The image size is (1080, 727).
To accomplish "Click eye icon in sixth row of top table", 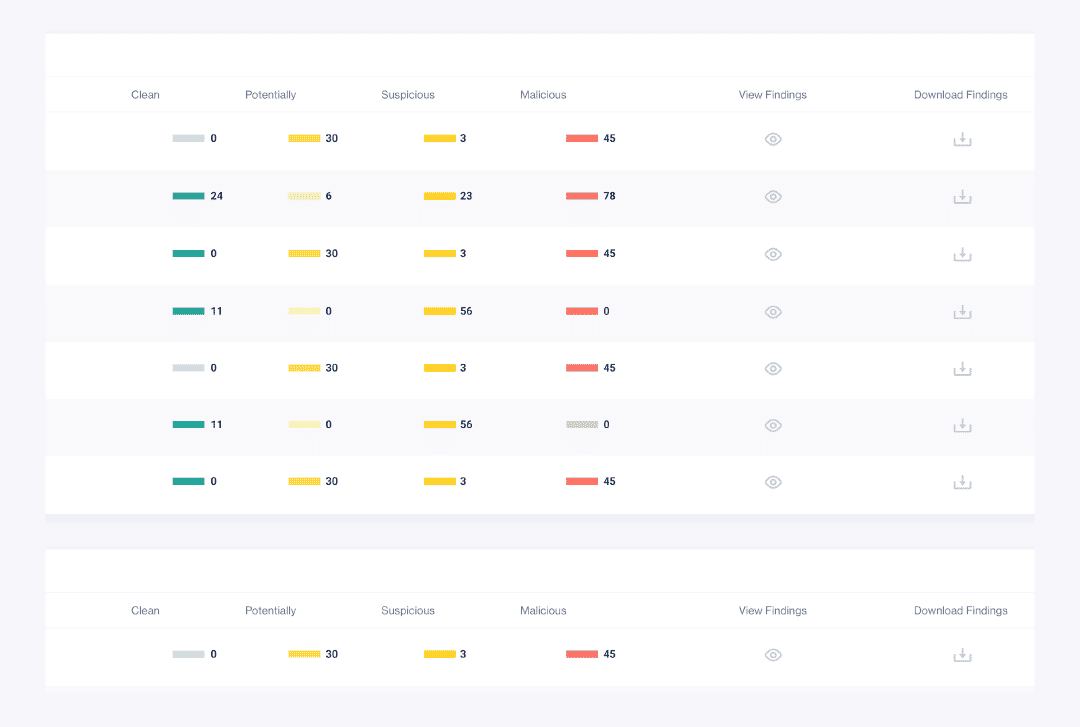I will pos(773,425).
